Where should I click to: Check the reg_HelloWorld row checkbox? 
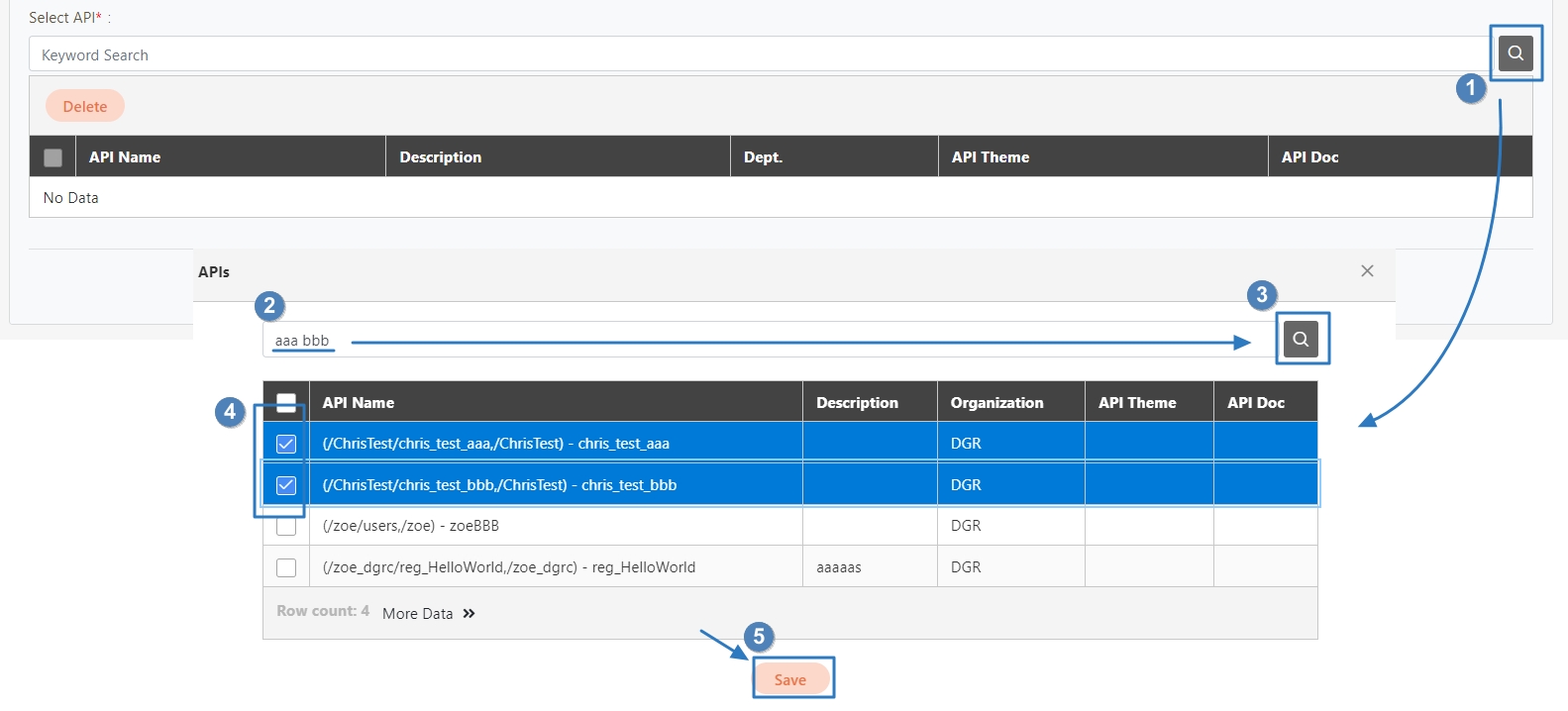[286, 567]
